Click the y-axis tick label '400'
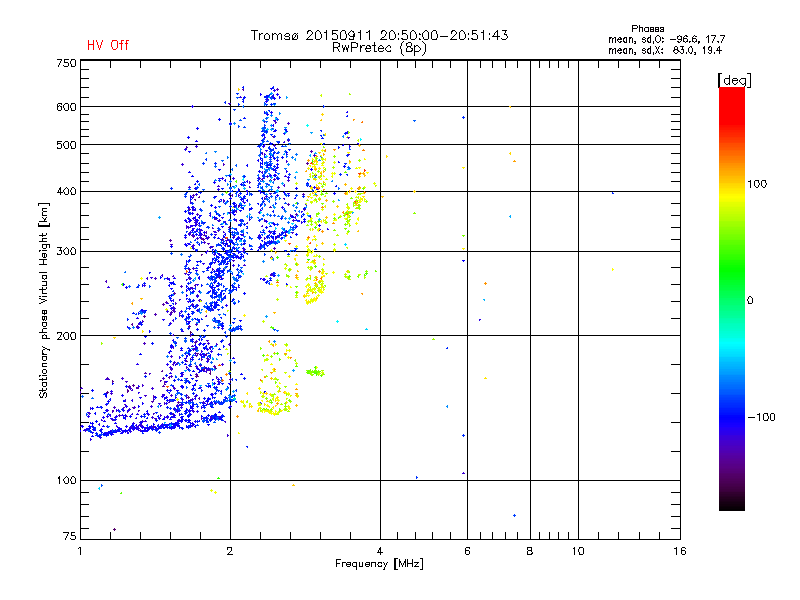800x600 pixels. tap(66, 192)
